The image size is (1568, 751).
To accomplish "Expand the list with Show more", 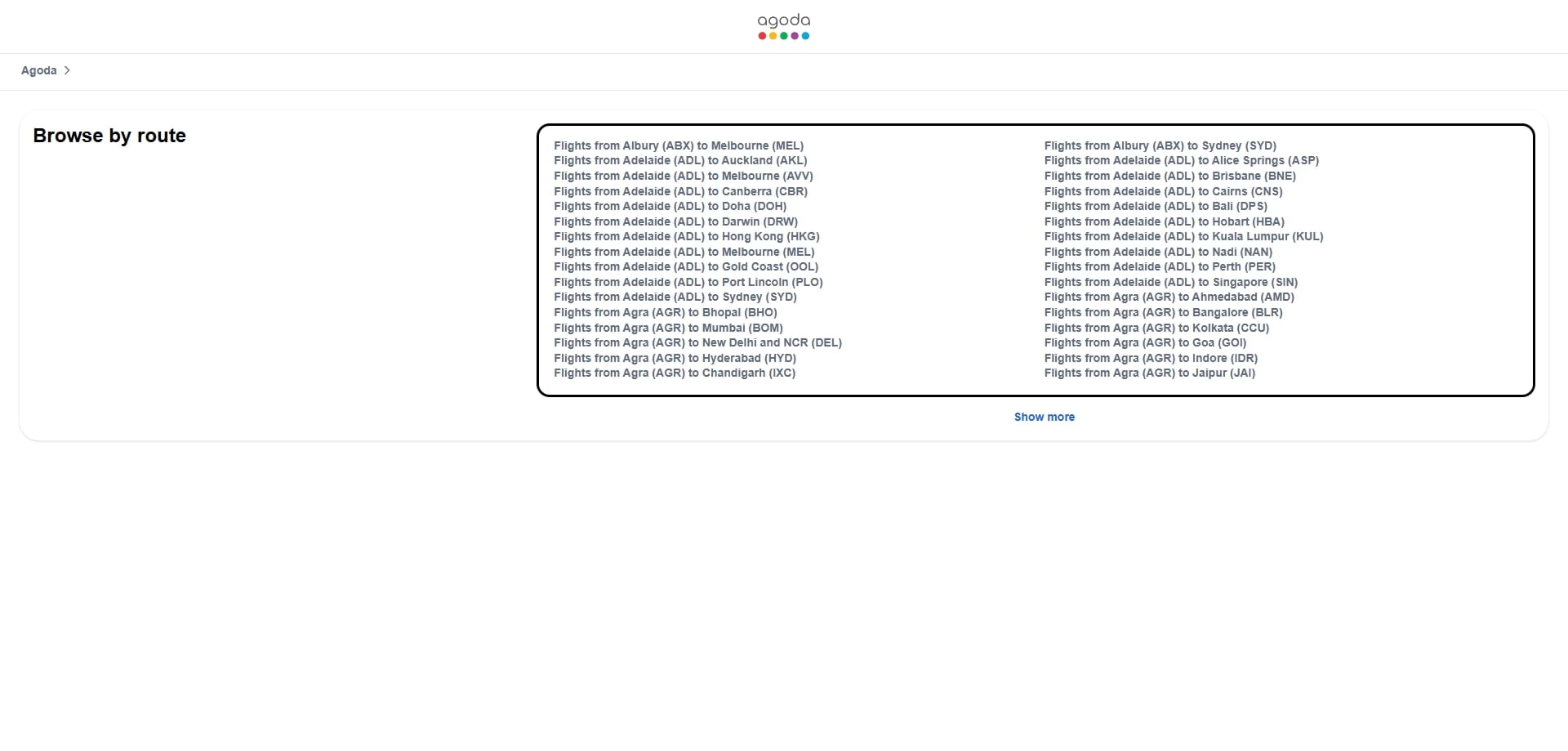I will pos(1044,417).
